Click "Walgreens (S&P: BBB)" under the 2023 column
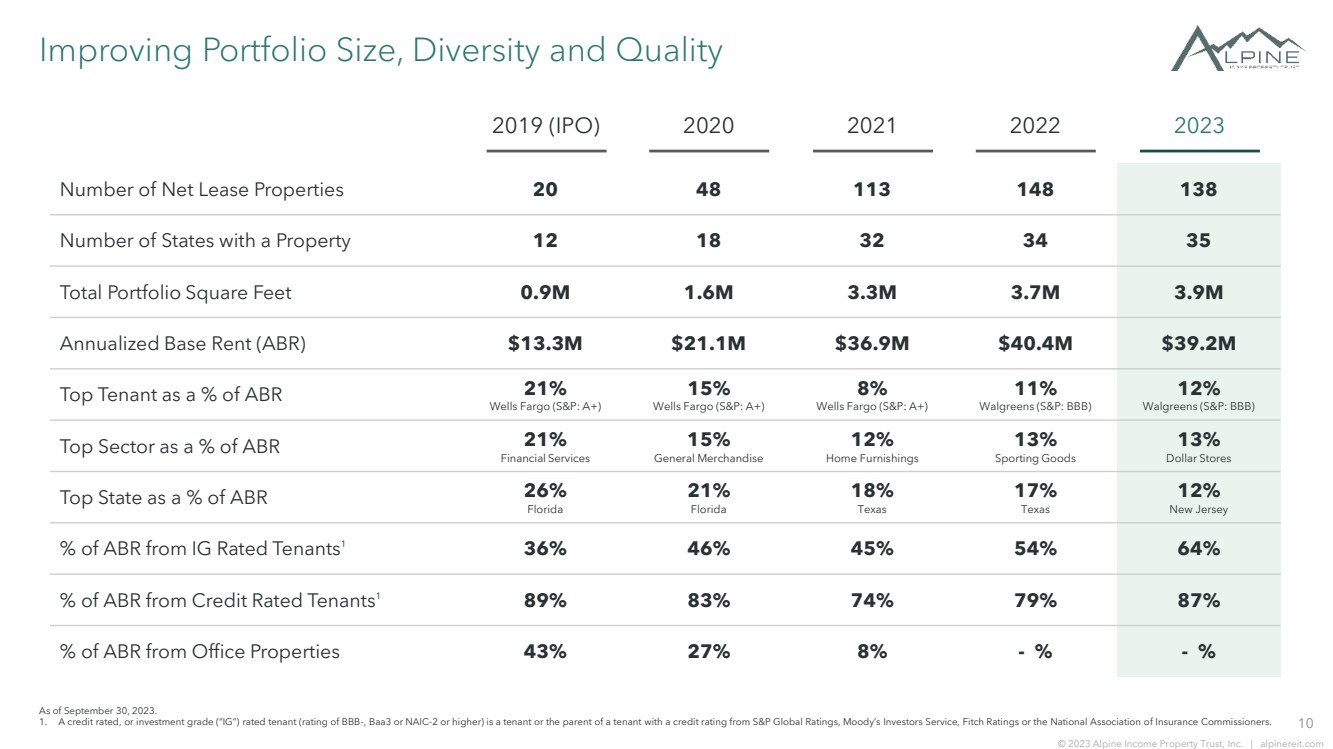The image size is (1333, 749). pyautogui.click(x=1198, y=407)
